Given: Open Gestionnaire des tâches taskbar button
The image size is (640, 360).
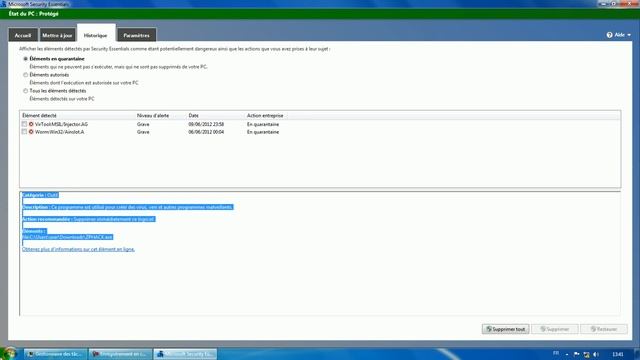Looking at the screenshot, I should pyautogui.click(x=56, y=354).
